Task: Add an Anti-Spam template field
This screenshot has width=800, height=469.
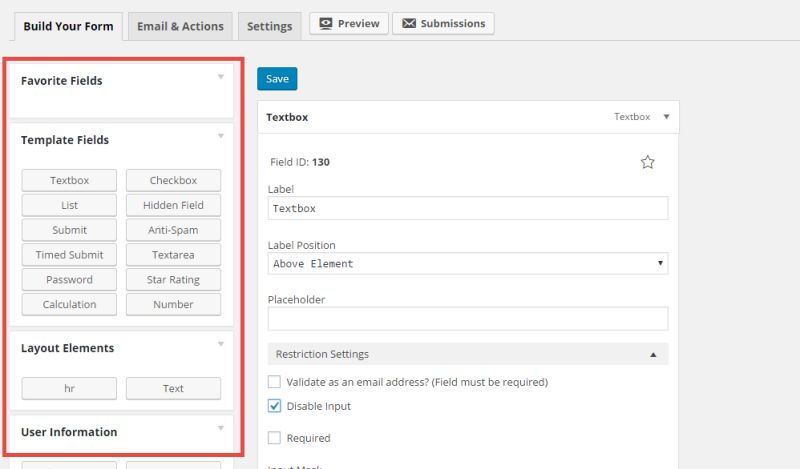Action: click(173, 230)
